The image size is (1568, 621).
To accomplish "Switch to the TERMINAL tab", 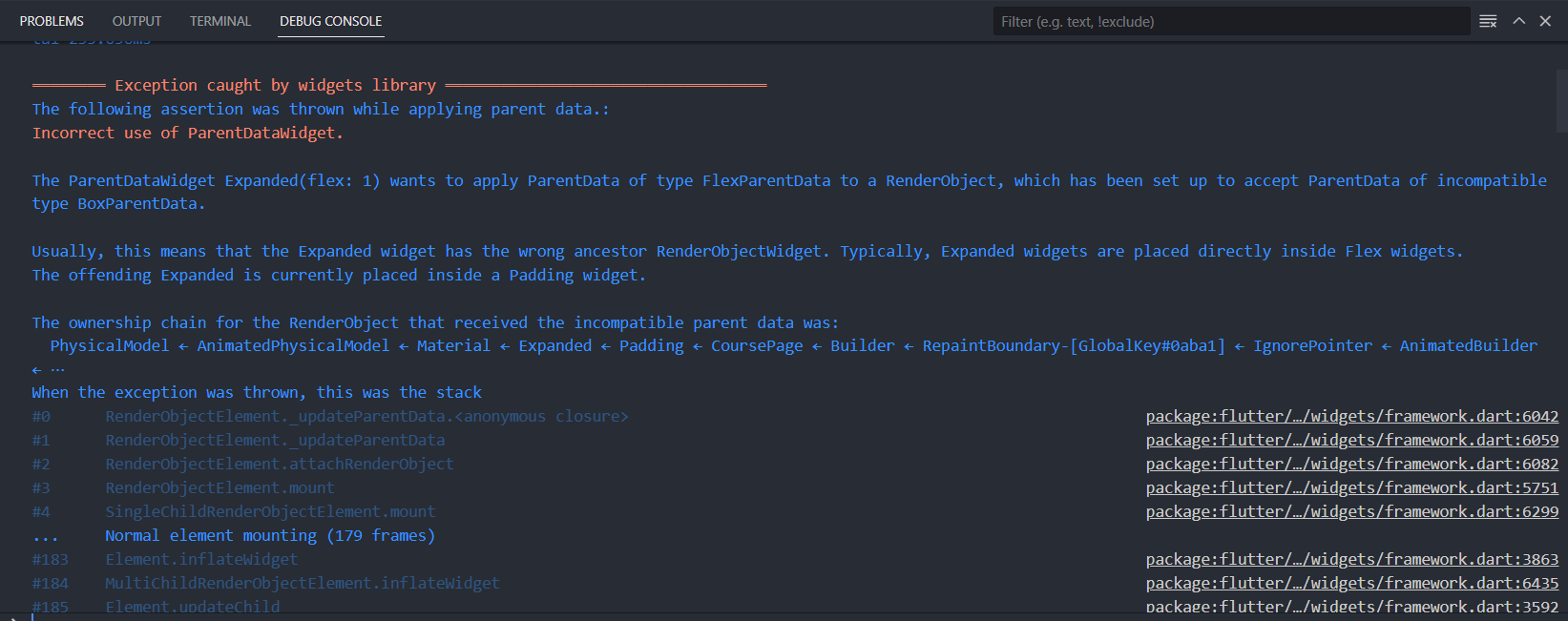I will coord(220,20).
